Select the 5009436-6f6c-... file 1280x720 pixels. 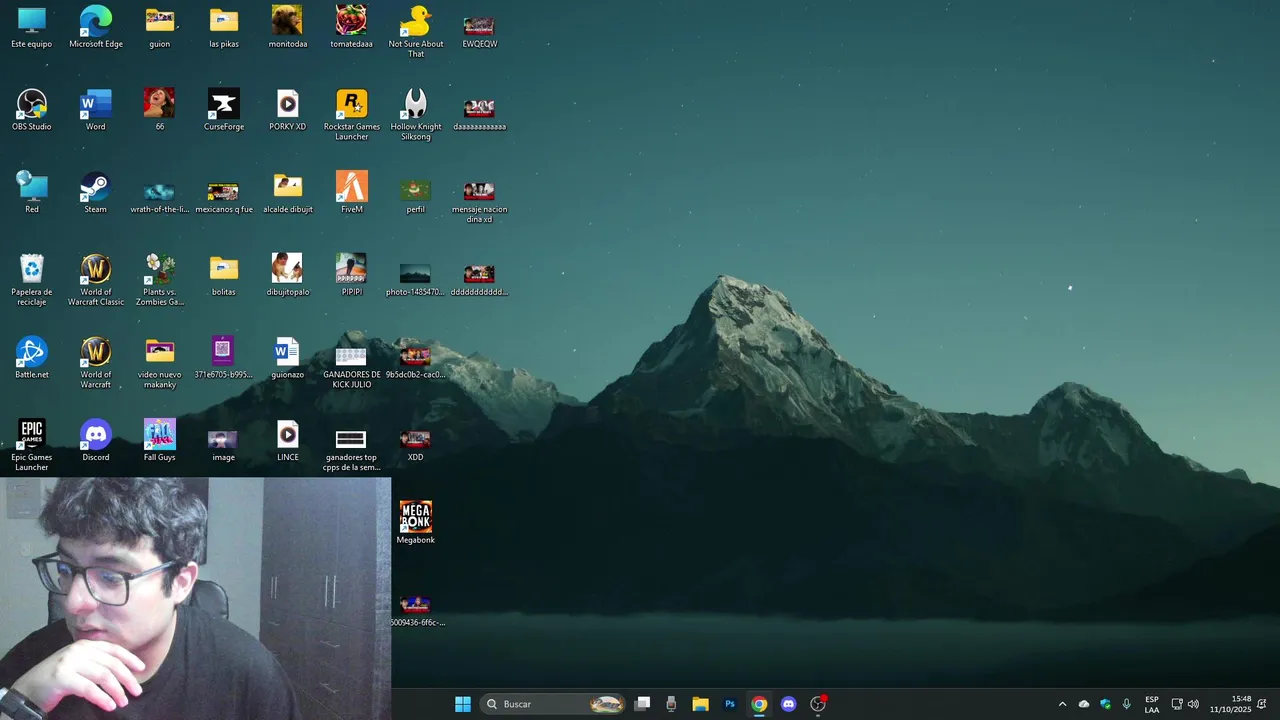coord(416,611)
